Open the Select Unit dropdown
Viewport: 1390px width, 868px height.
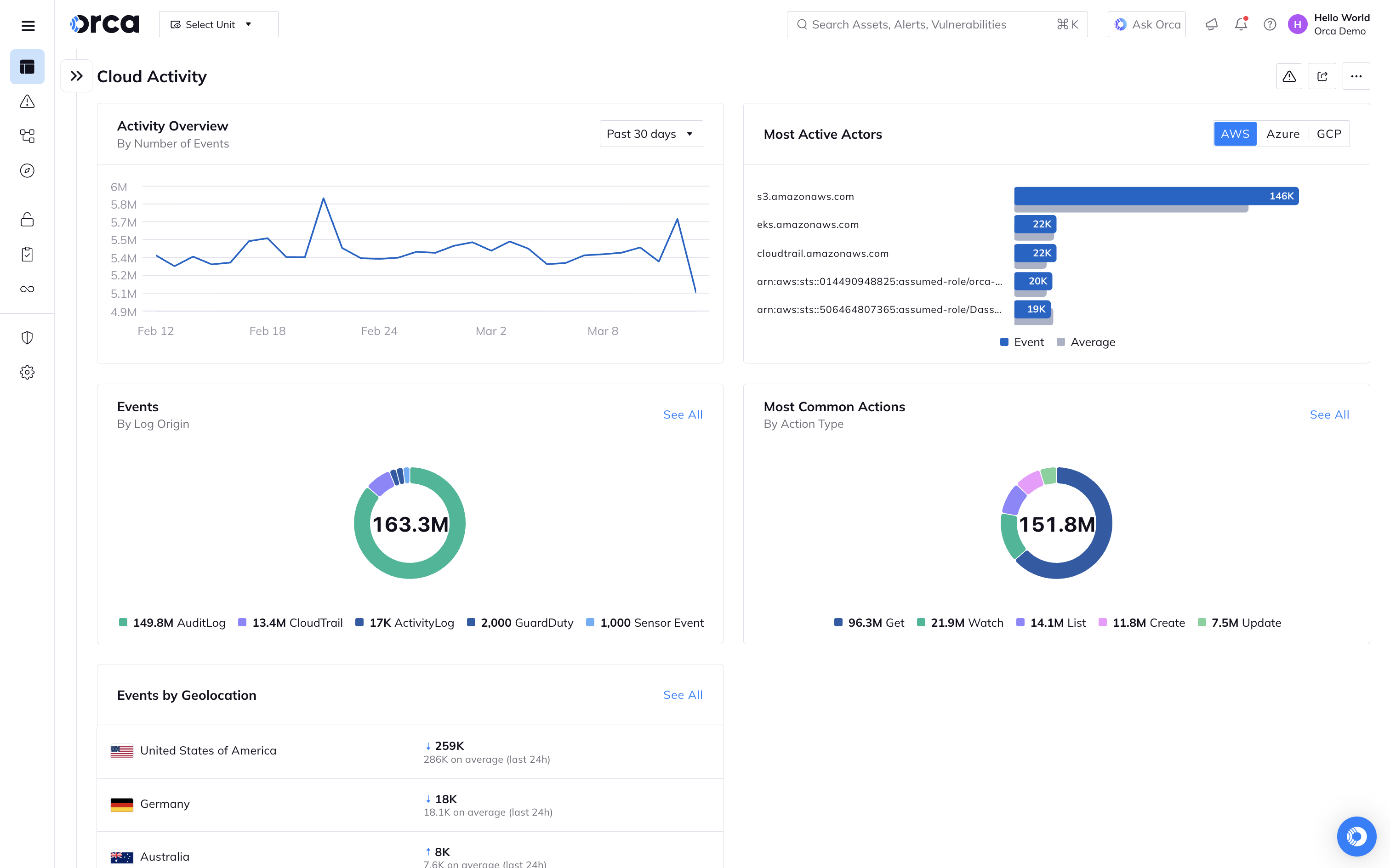click(218, 24)
